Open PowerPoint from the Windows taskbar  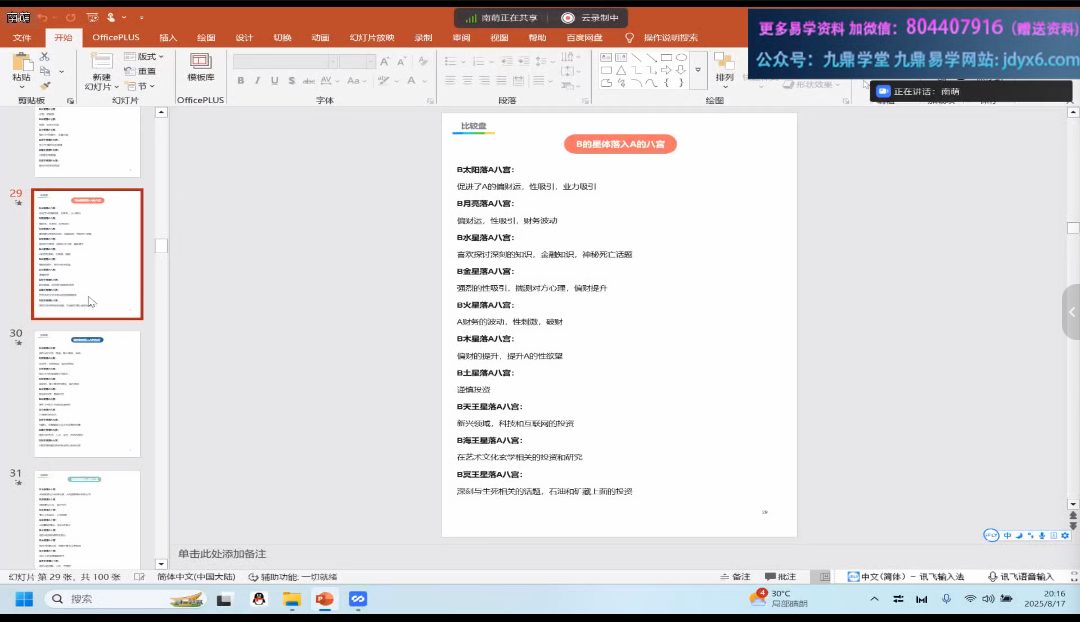[x=324, y=599]
